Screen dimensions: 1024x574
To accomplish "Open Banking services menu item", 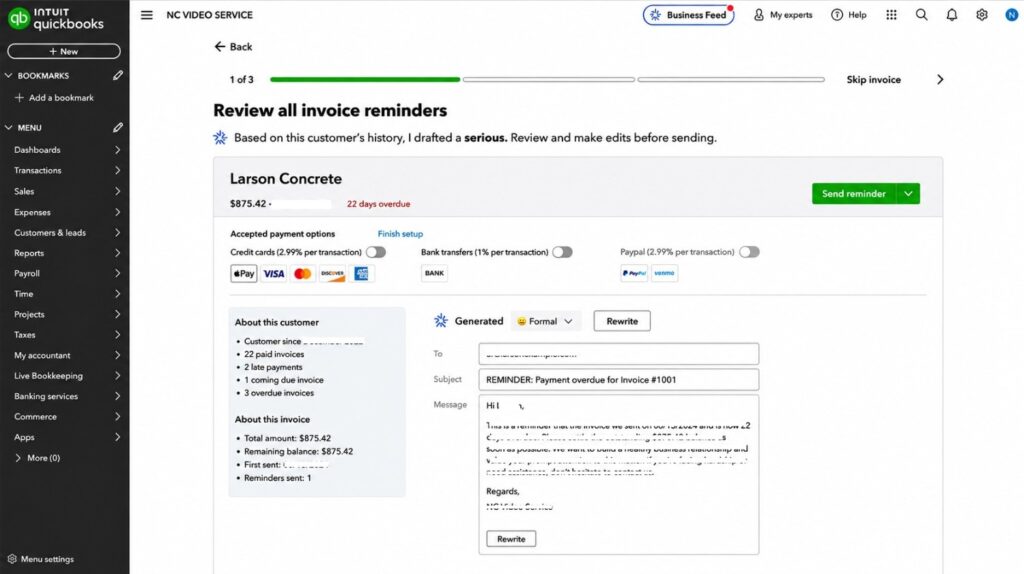I will pyautogui.click(x=65, y=396).
